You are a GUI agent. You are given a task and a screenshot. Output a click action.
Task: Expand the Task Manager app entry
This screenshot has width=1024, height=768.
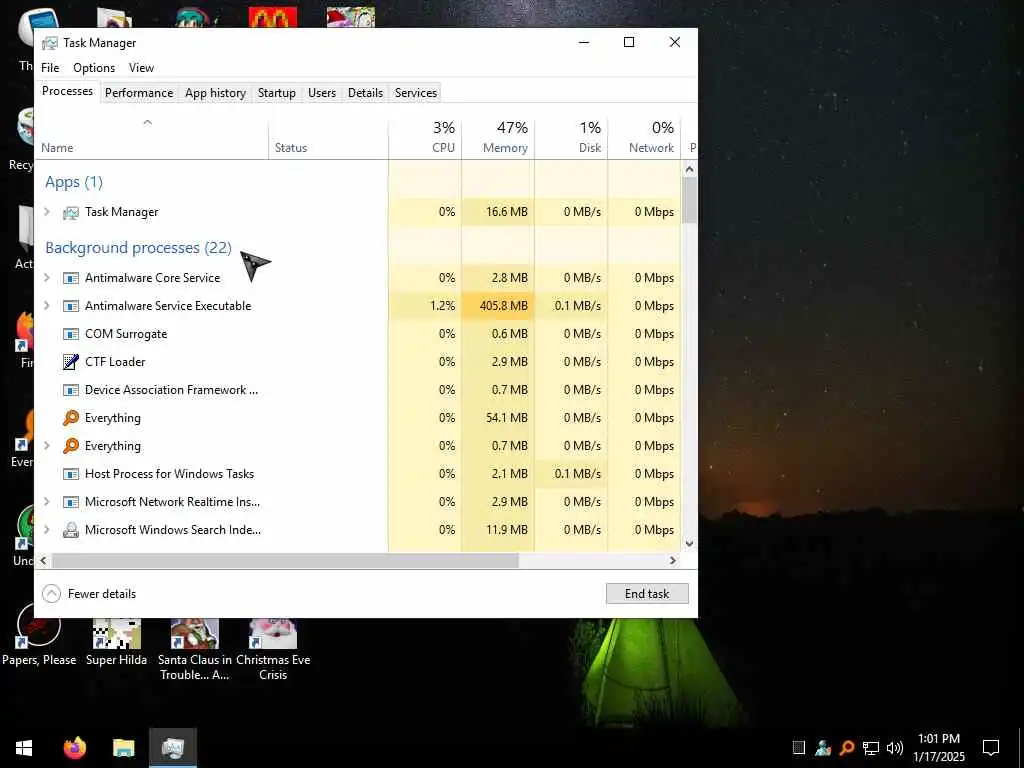click(x=46, y=212)
